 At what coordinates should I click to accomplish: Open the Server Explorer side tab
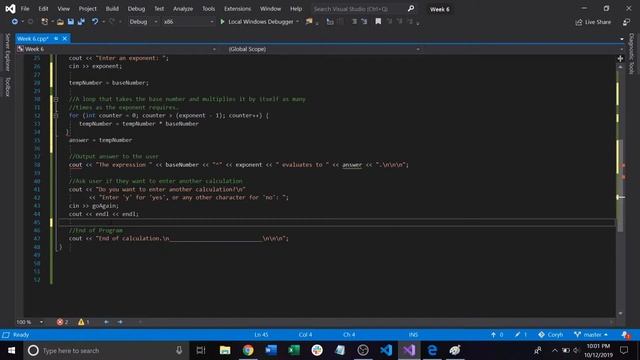click(7, 52)
